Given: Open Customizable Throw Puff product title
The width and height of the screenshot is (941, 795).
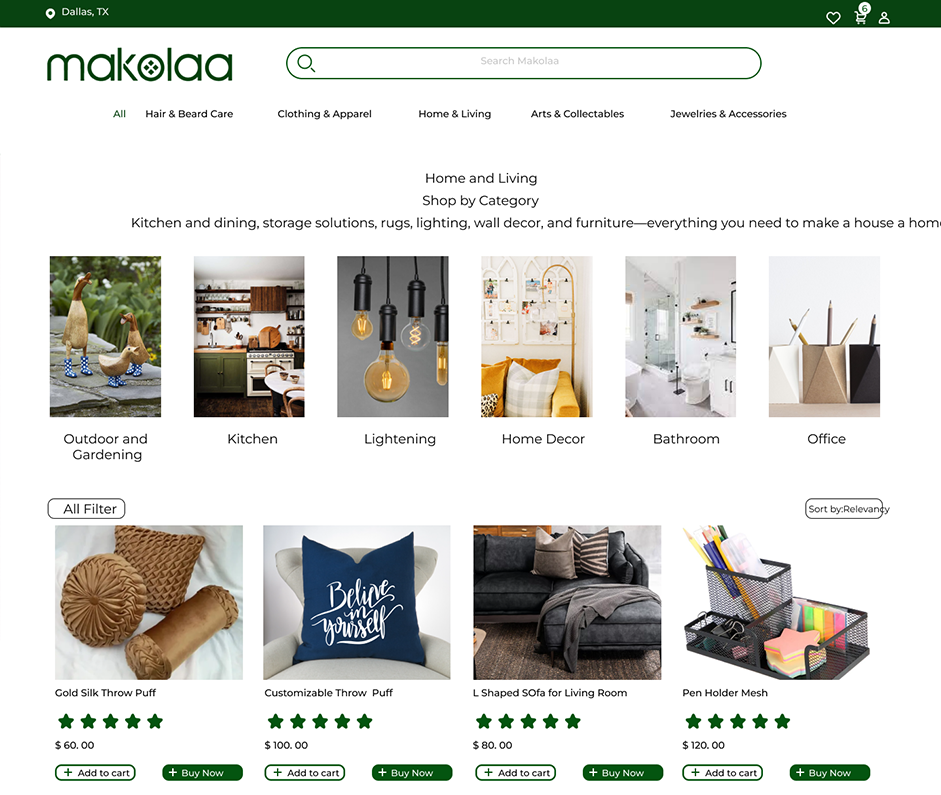Looking at the screenshot, I should 328,693.
